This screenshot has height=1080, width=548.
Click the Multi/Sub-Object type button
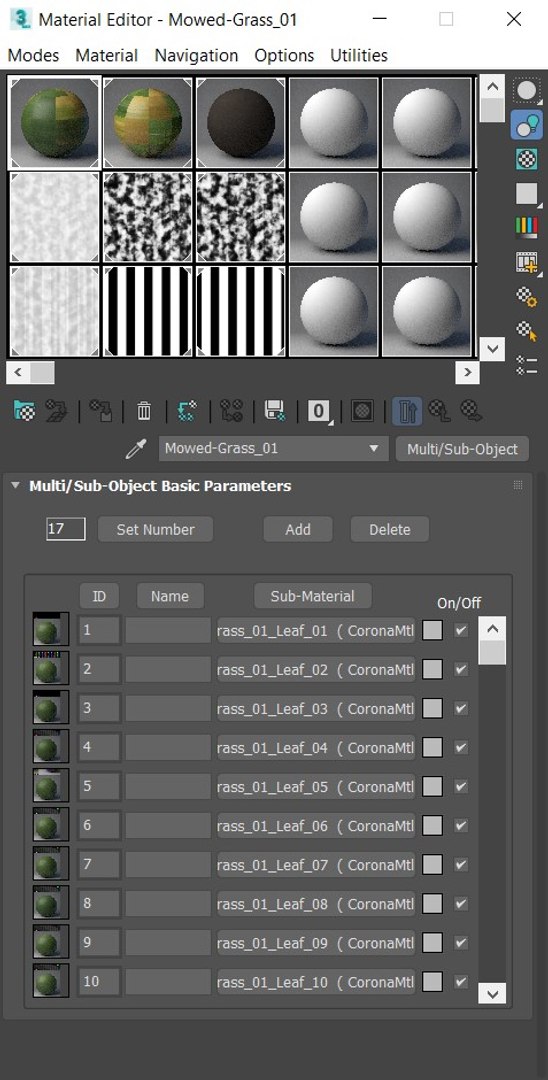point(462,449)
